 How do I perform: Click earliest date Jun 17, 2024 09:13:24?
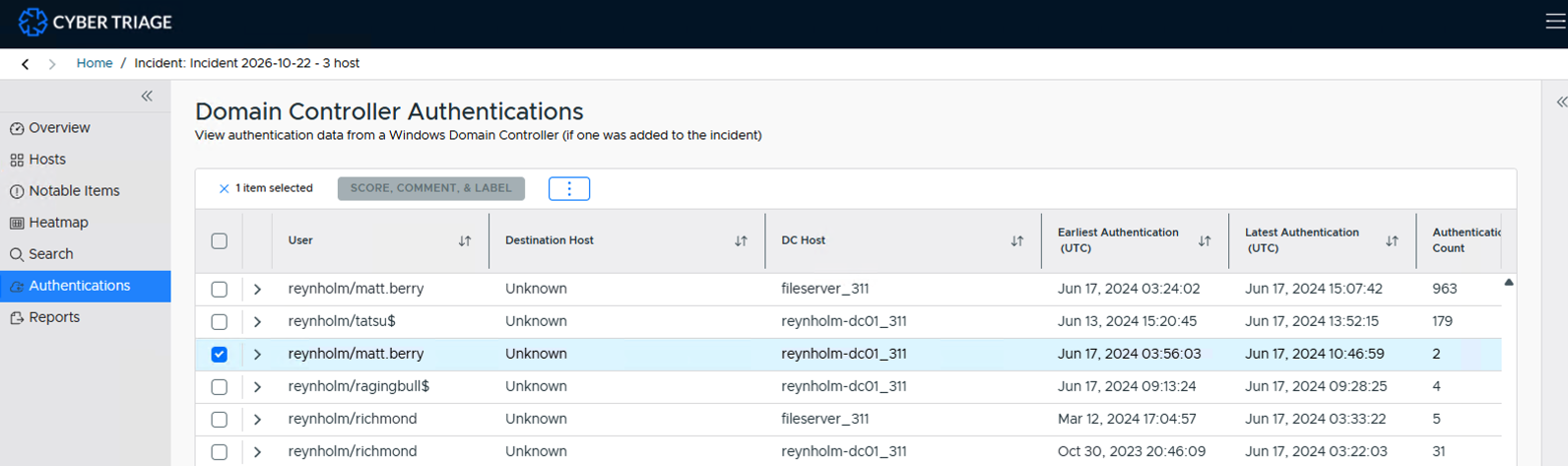coord(1127,386)
